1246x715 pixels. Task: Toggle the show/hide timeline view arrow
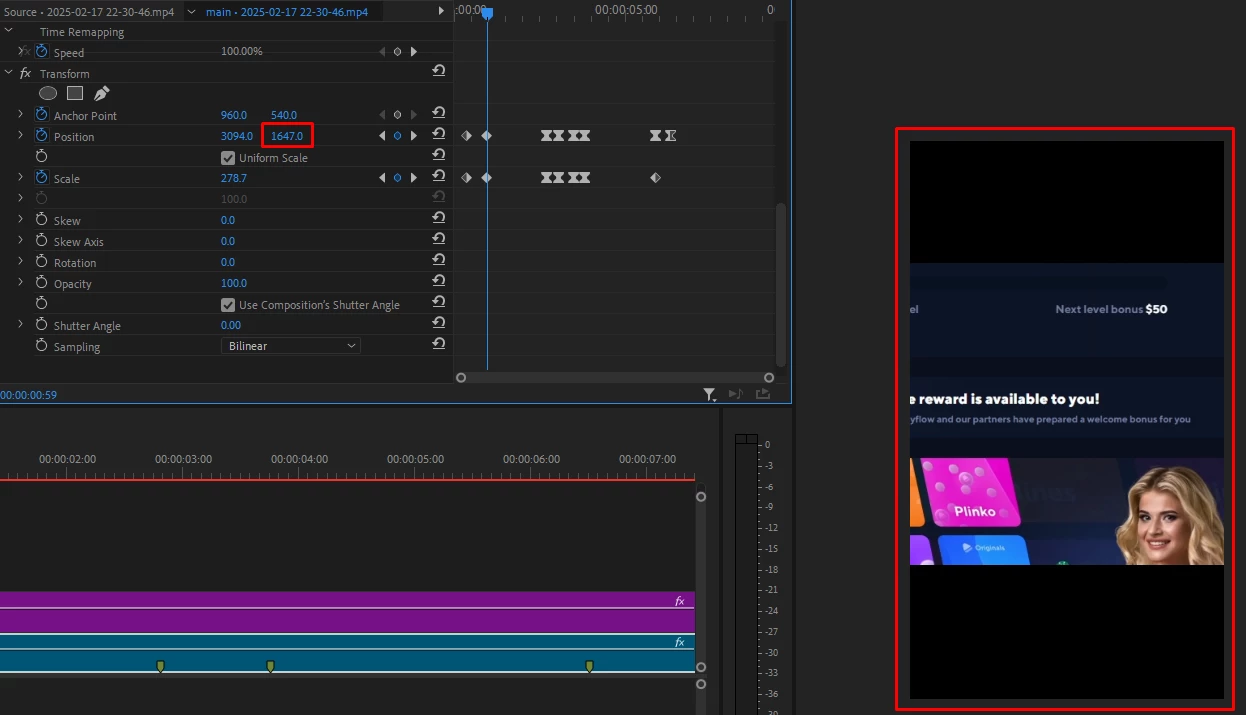(442, 11)
